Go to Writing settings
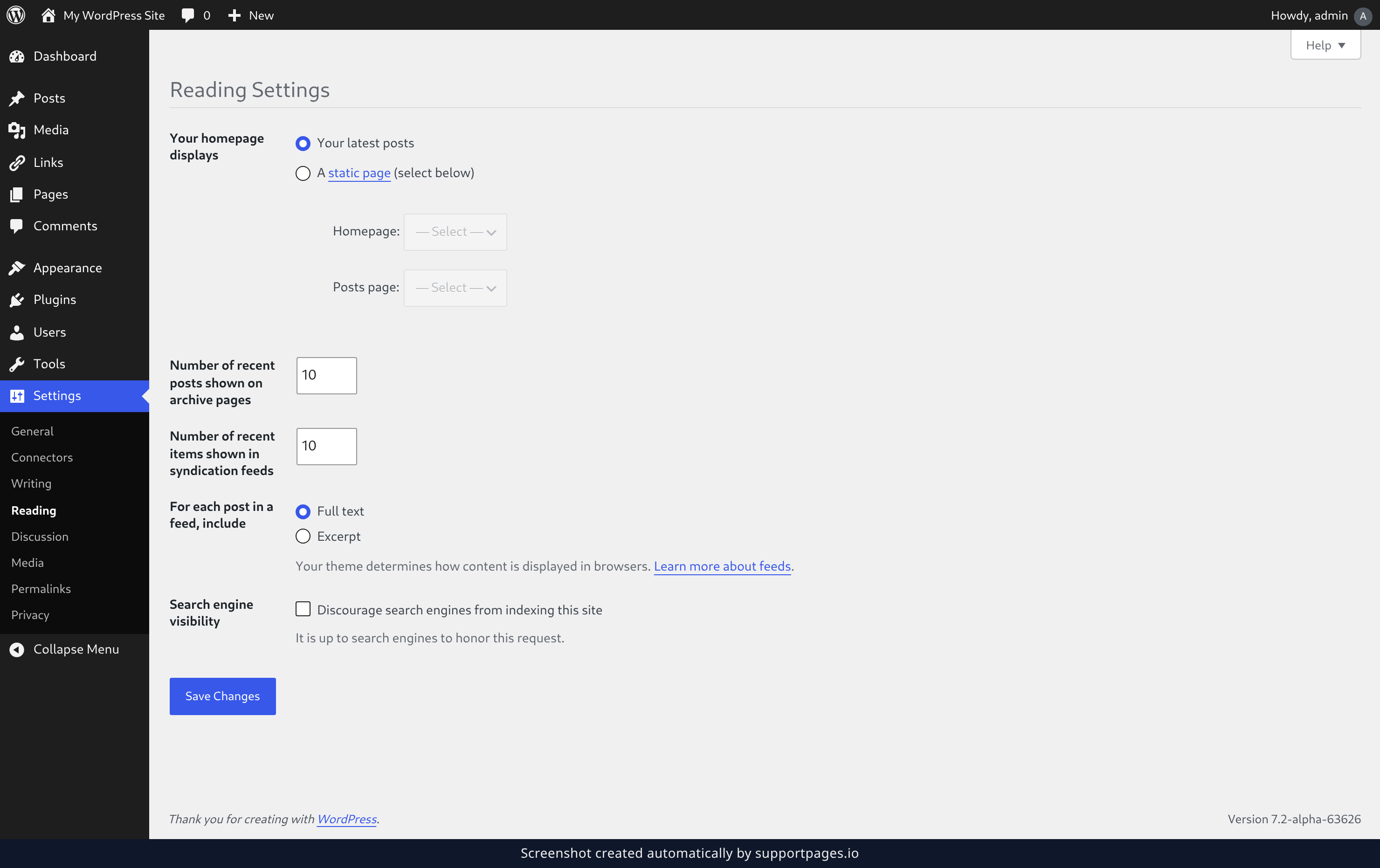 (32, 483)
